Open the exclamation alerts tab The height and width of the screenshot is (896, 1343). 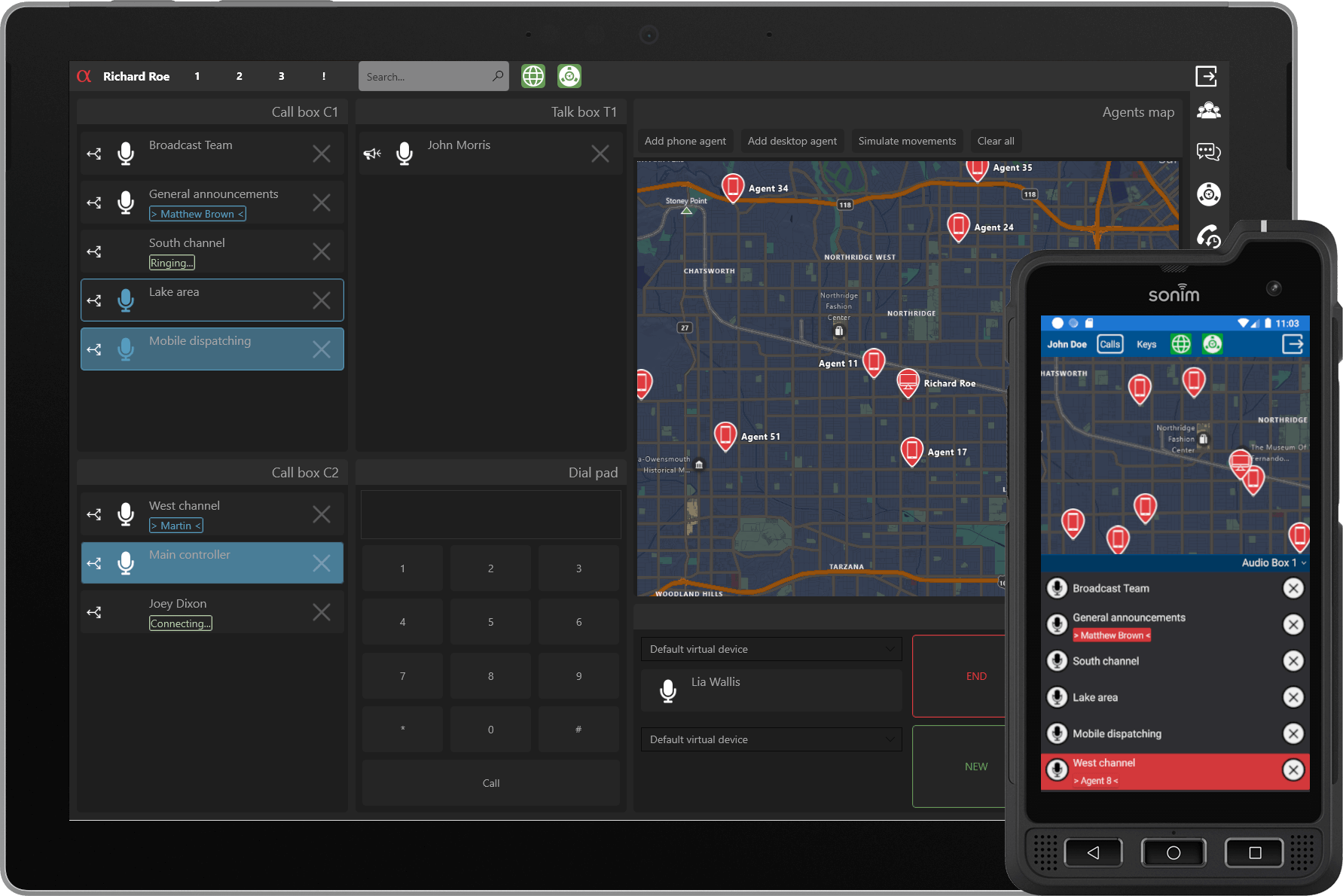point(324,76)
